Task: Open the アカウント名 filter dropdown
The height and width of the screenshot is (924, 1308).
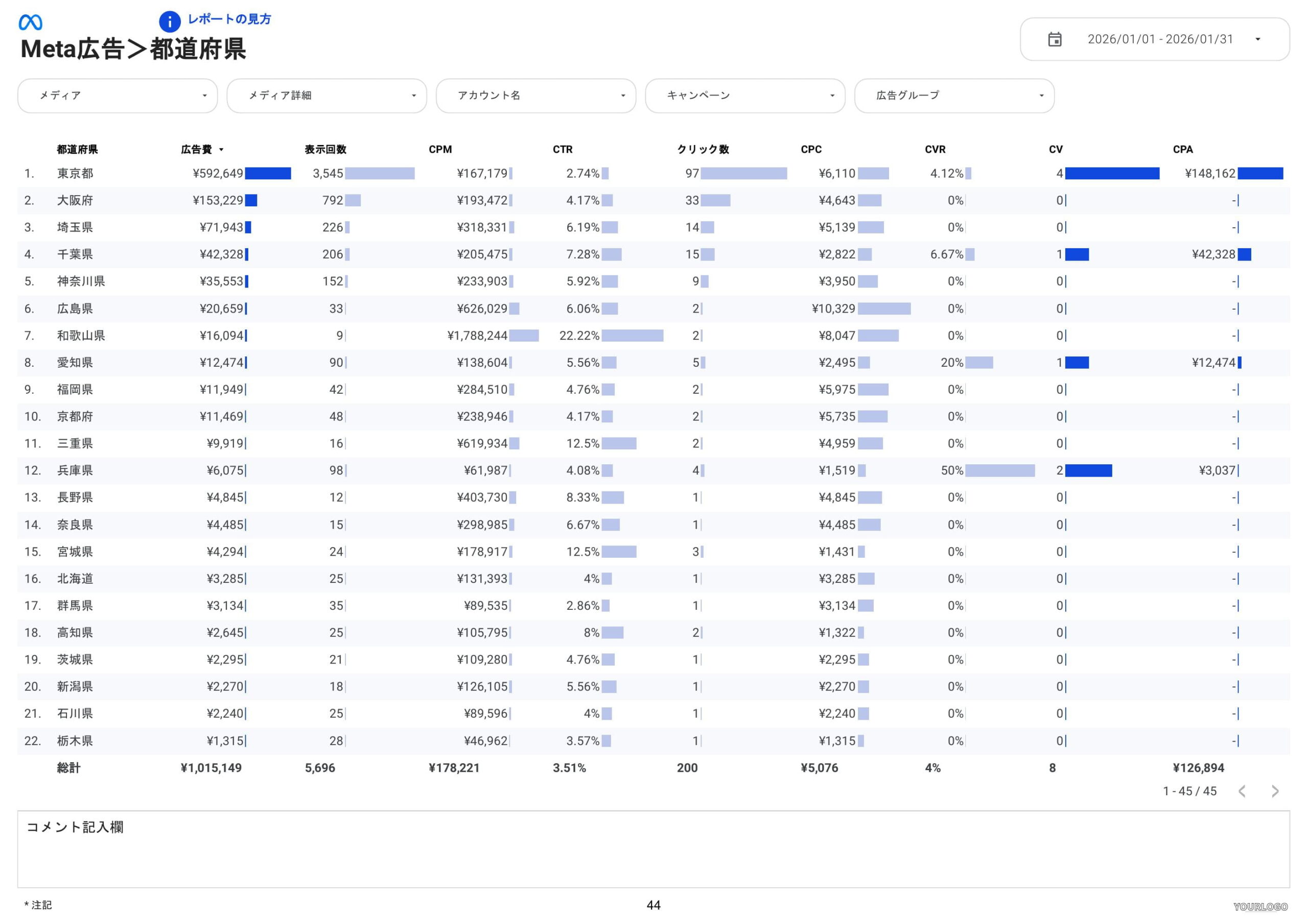Action: point(535,96)
